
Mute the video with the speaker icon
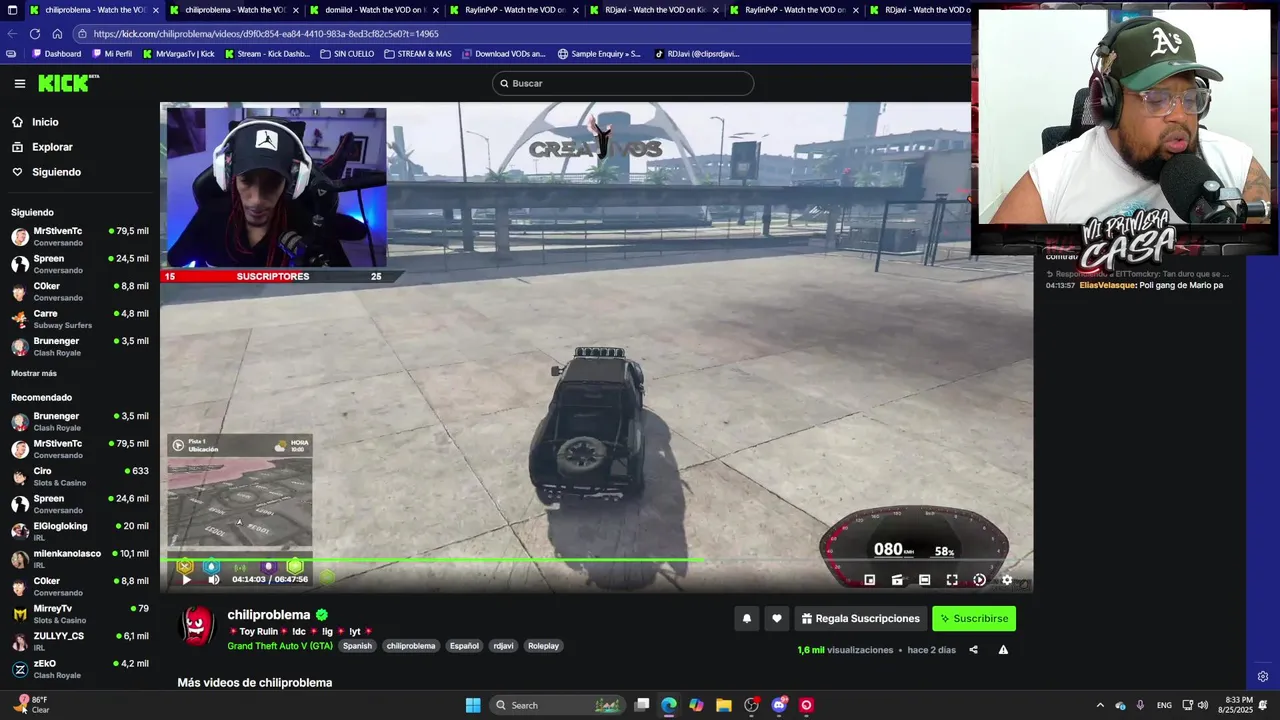coord(213,579)
